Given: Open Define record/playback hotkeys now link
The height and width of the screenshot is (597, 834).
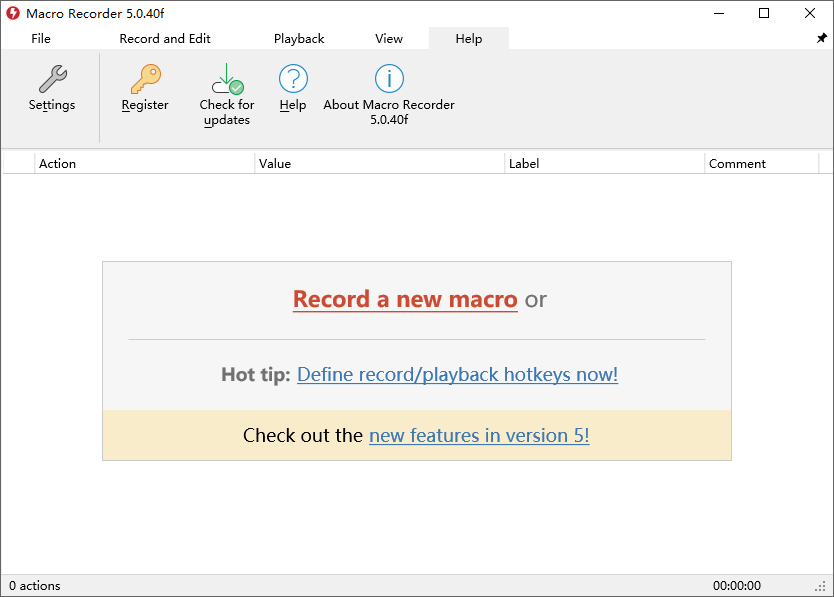Looking at the screenshot, I should 457,375.
